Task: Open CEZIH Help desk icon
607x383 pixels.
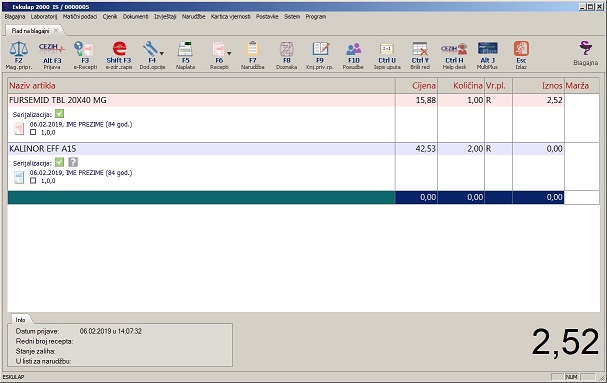Action: pos(454,49)
